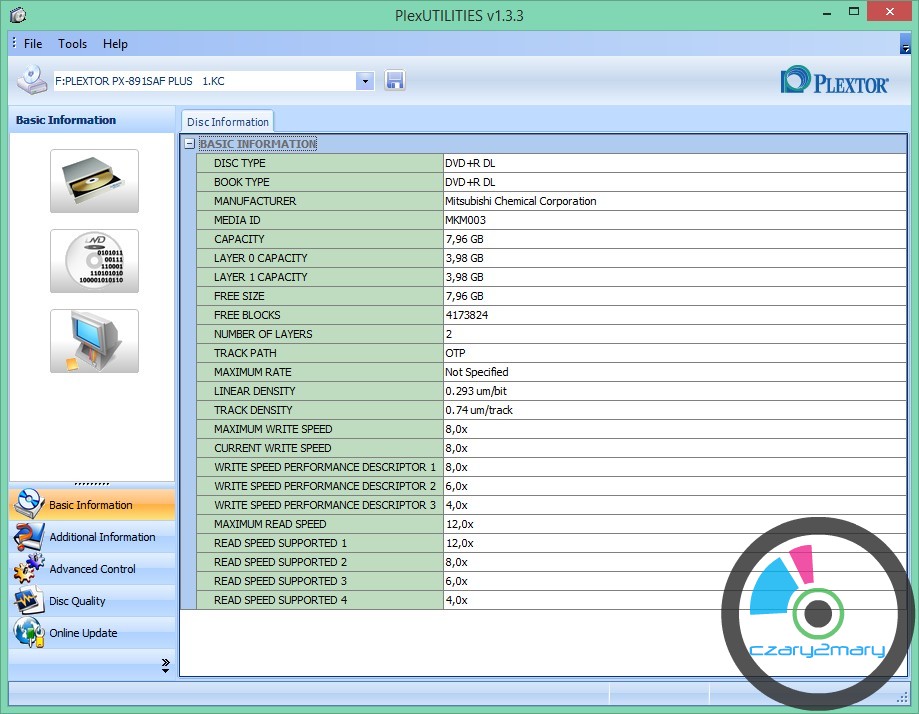919x714 pixels.
Task: Open the drive selection dropdown arrow
Action: tap(364, 81)
